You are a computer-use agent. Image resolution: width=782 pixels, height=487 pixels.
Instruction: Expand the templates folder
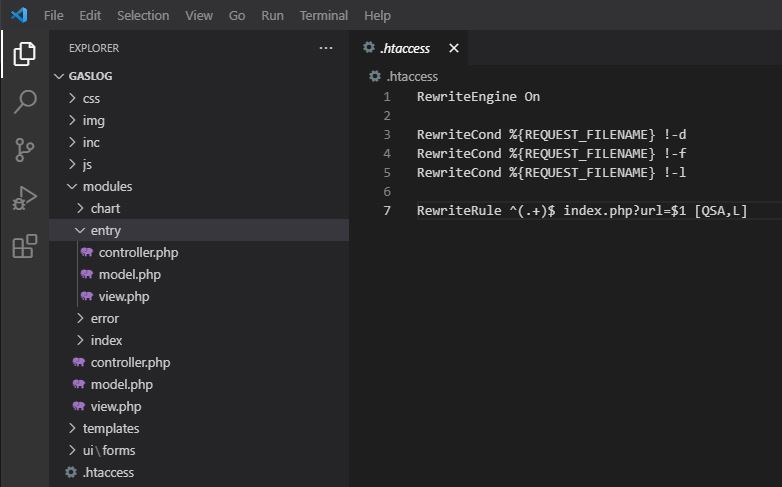point(111,428)
